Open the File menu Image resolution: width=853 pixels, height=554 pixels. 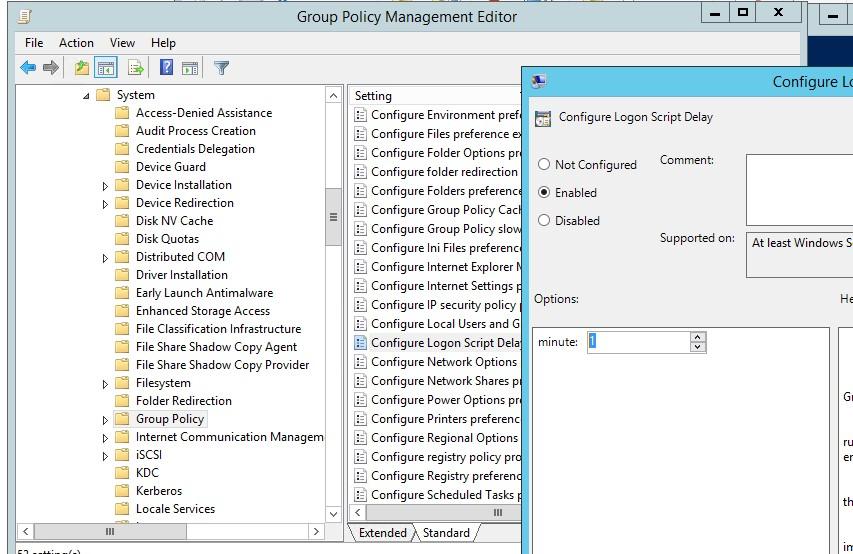34,42
